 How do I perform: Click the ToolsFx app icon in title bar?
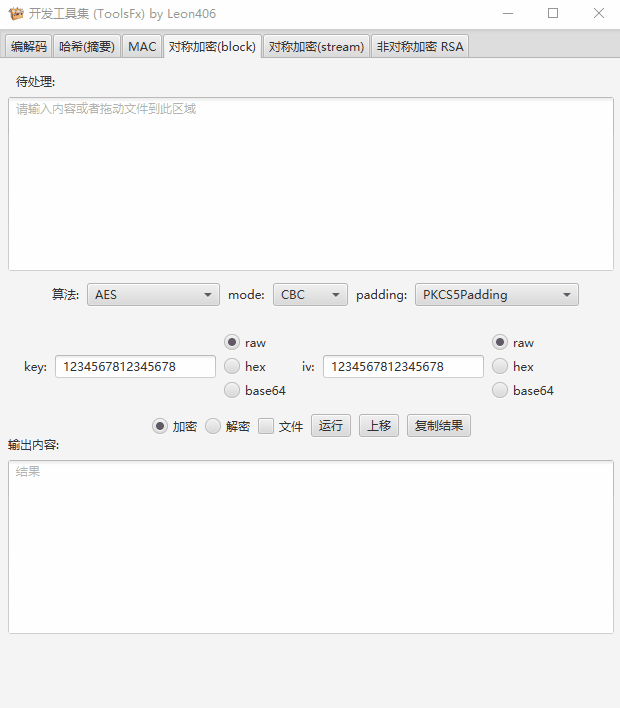click(16, 14)
